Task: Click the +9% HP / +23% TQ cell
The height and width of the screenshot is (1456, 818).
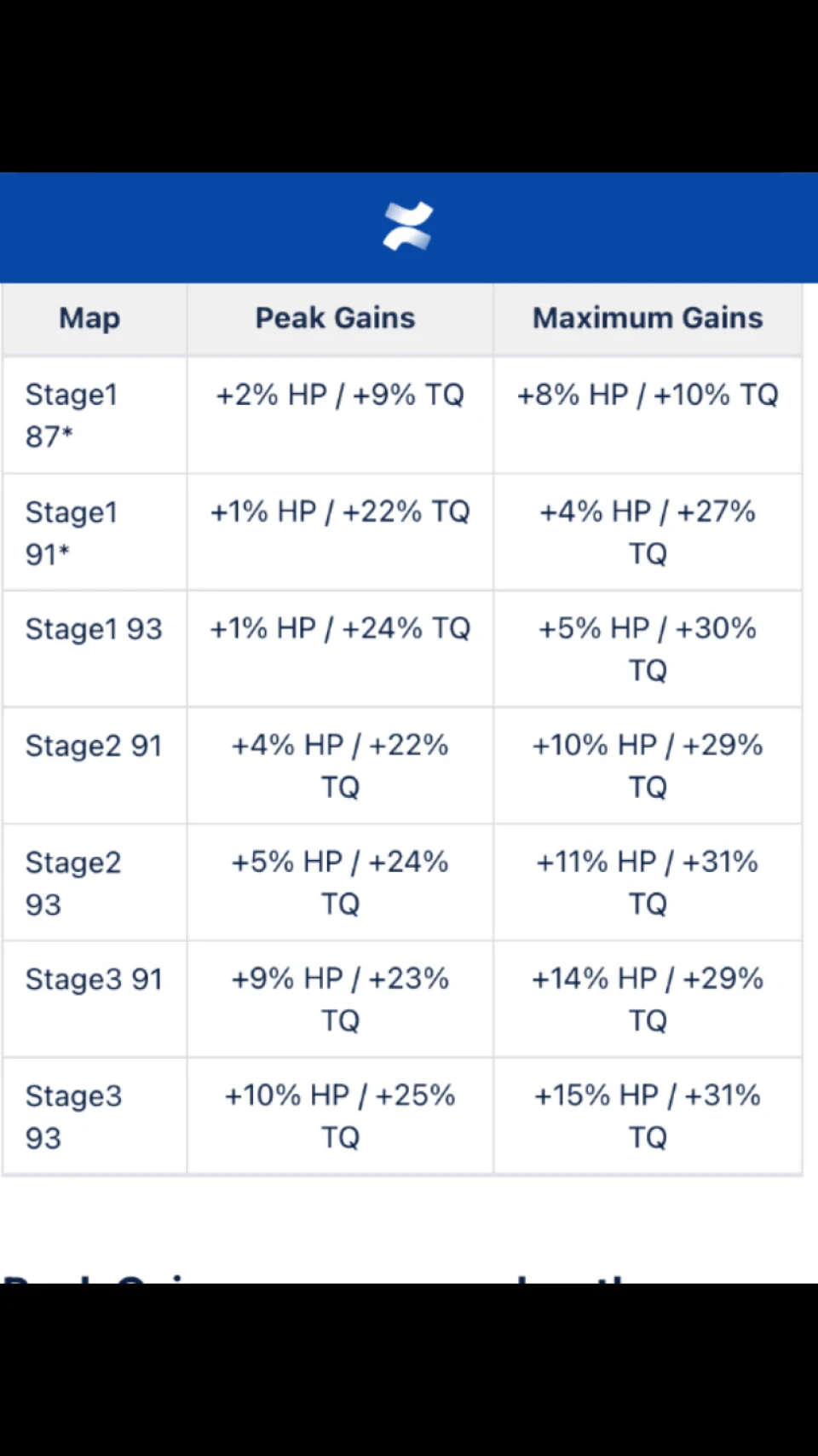Action: (340, 999)
